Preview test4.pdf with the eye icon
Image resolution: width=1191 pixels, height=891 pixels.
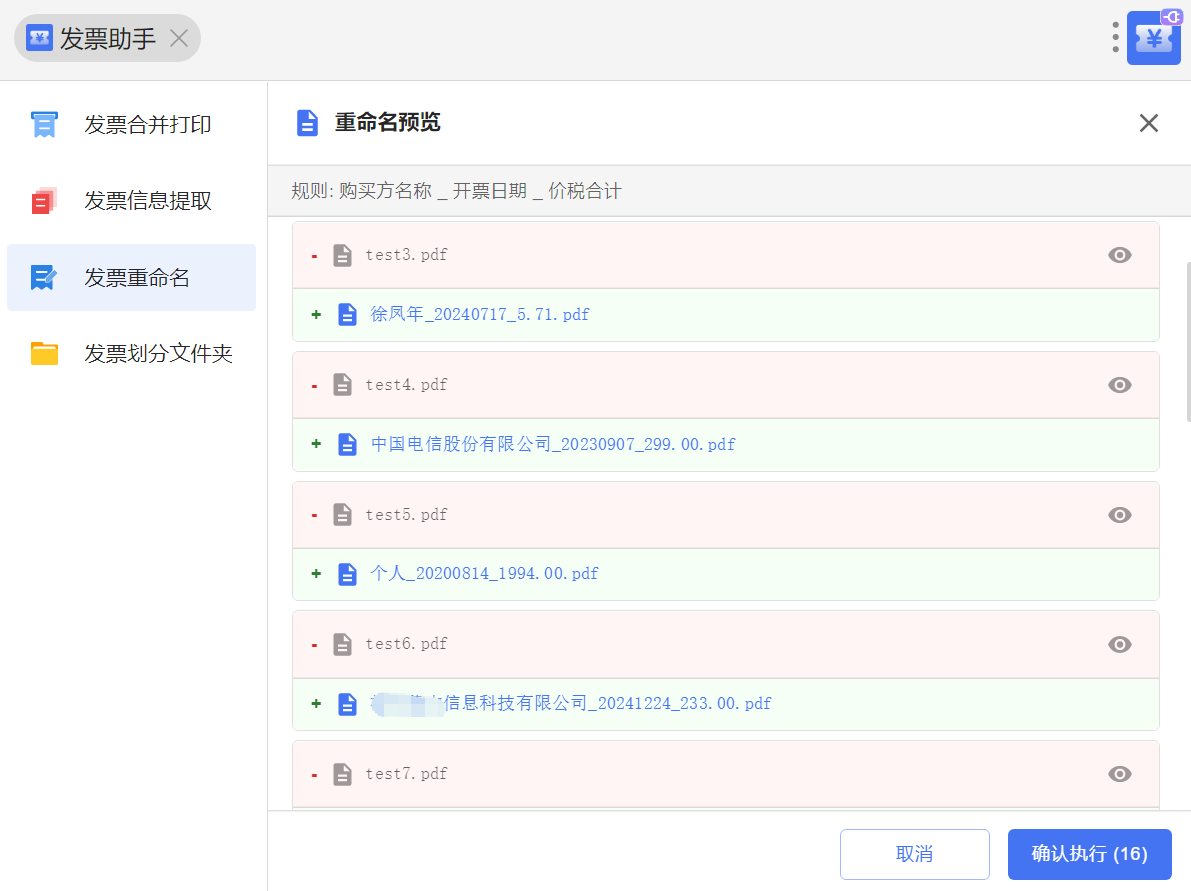pos(1119,385)
